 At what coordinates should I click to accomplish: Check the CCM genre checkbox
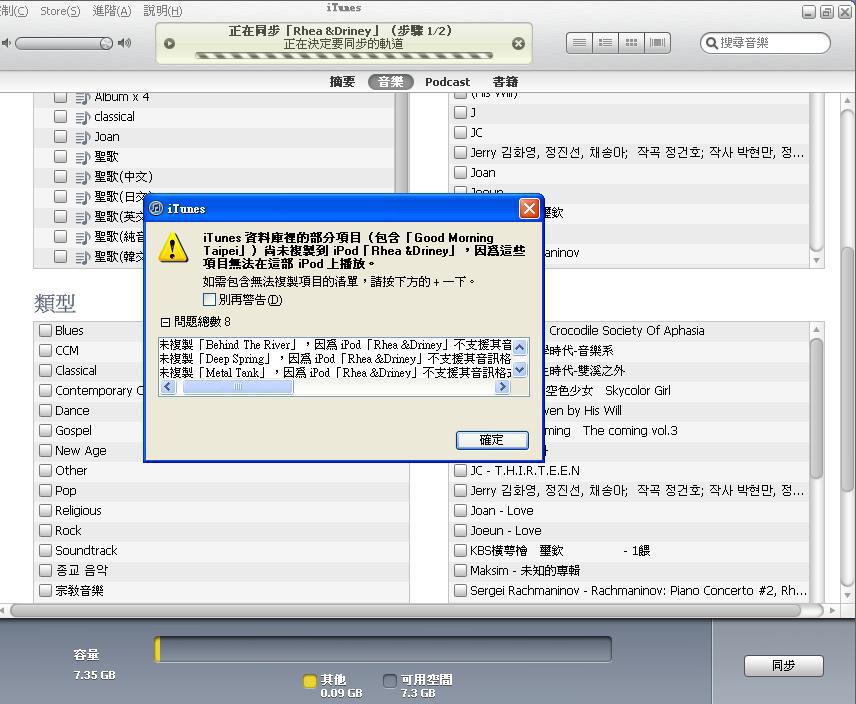(x=45, y=350)
